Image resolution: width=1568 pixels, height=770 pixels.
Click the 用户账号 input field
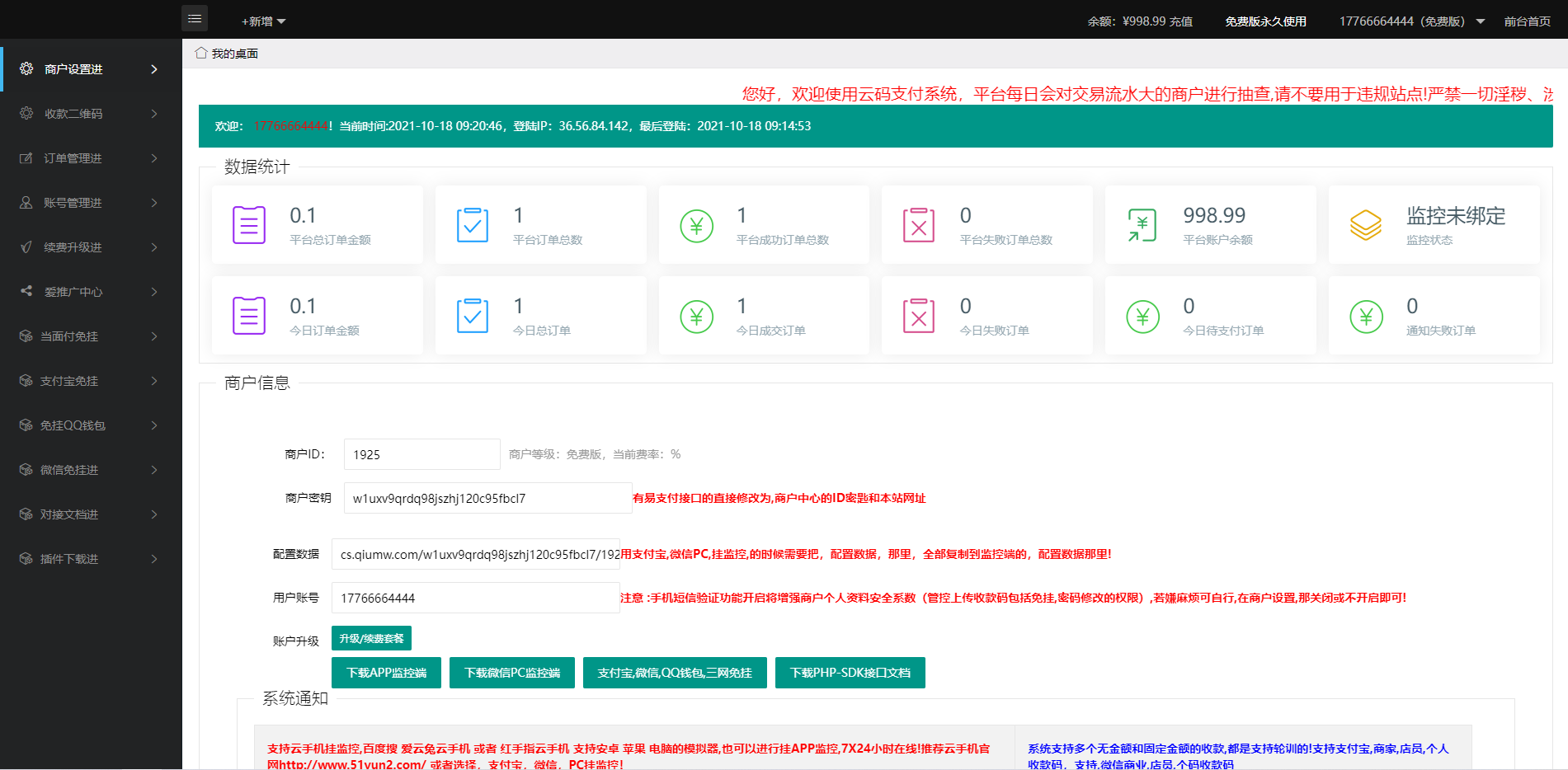coord(476,598)
